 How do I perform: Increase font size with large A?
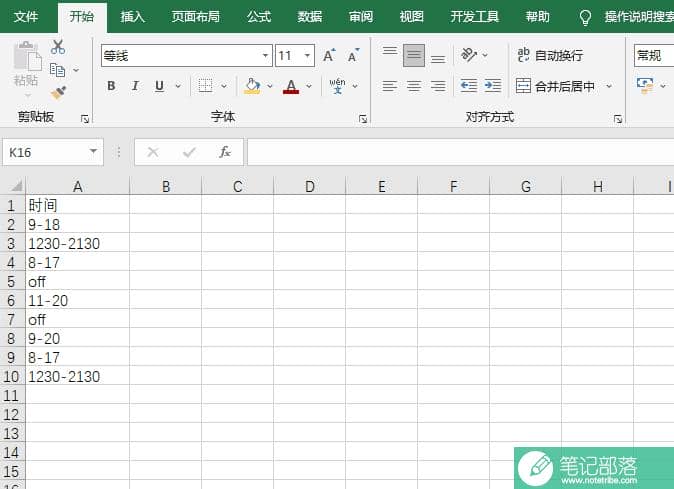(x=329, y=55)
